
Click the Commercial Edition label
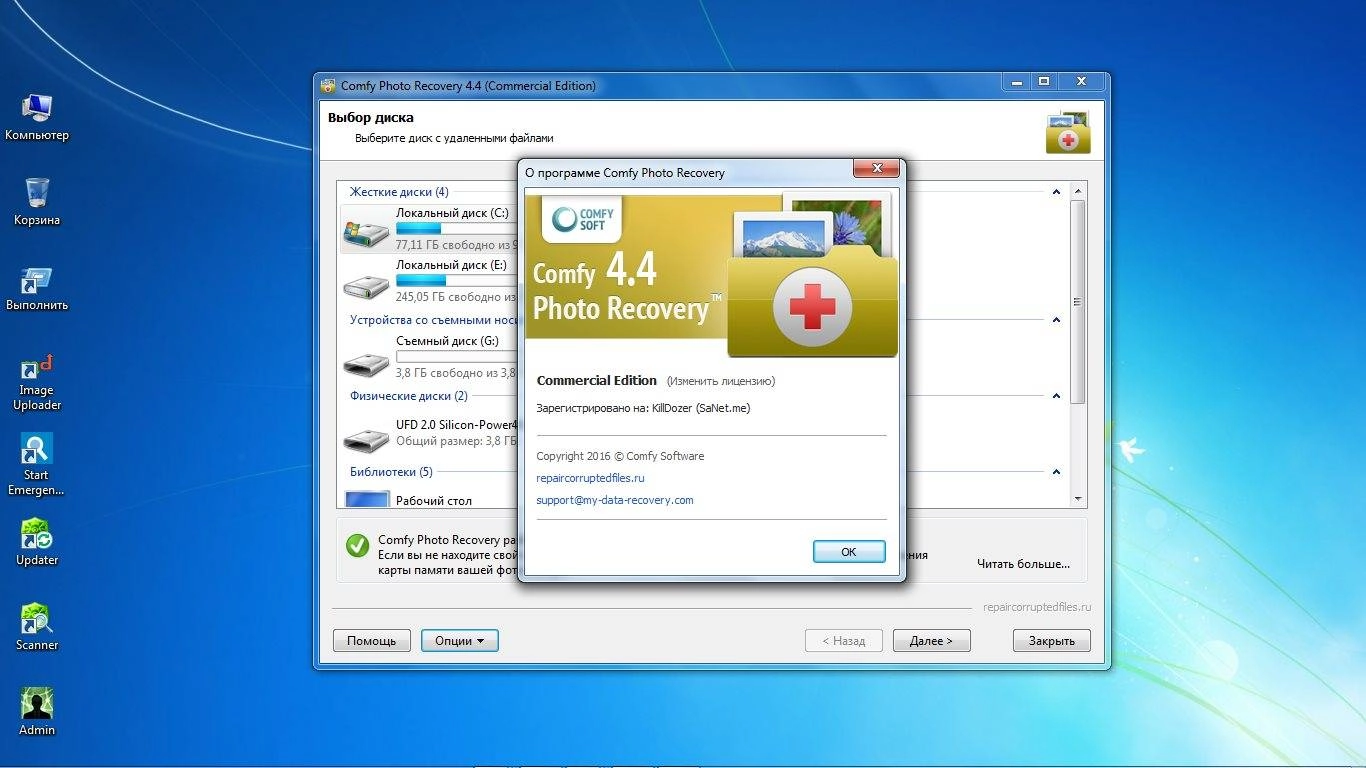click(x=597, y=381)
